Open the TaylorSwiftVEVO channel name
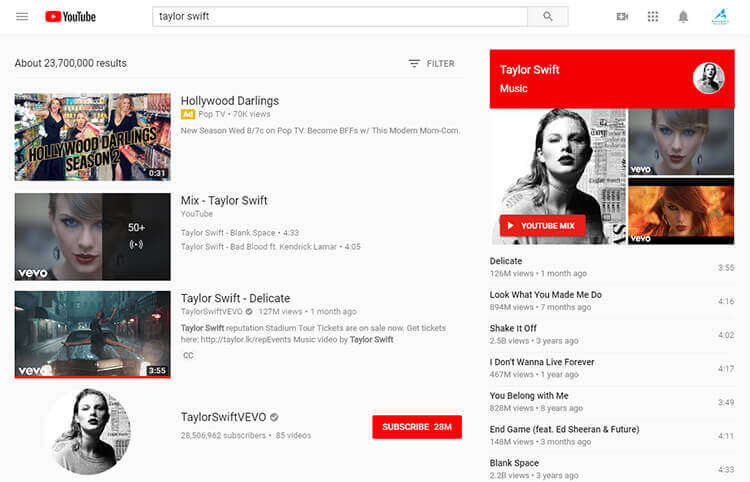Viewport: 750px width, 482px height. [x=223, y=417]
